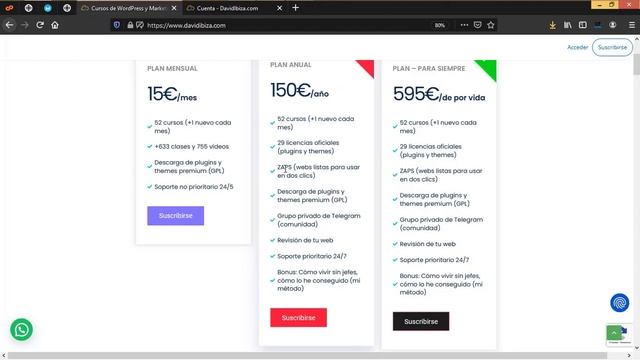Click the vertical scrollbar thumb
The height and width of the screenshot is (360, 640).
tap(636, 64)
